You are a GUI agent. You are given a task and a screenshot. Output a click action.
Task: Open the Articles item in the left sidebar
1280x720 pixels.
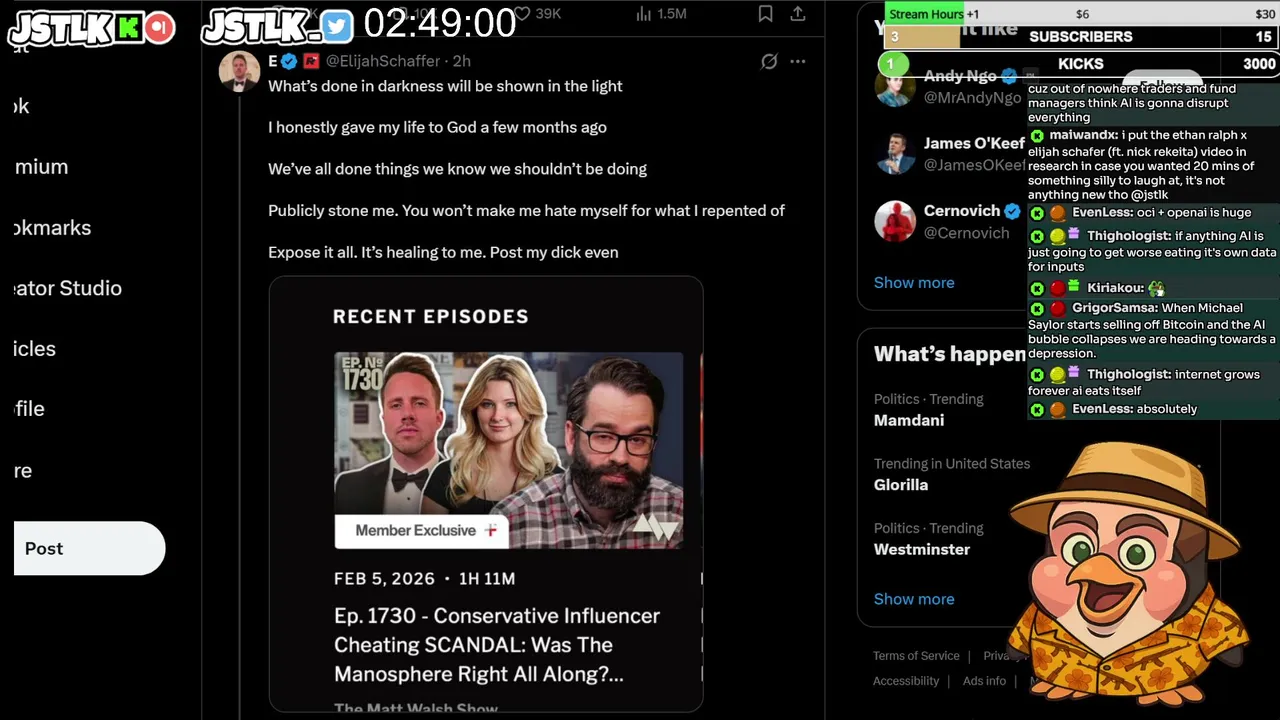tap(35, 349)
